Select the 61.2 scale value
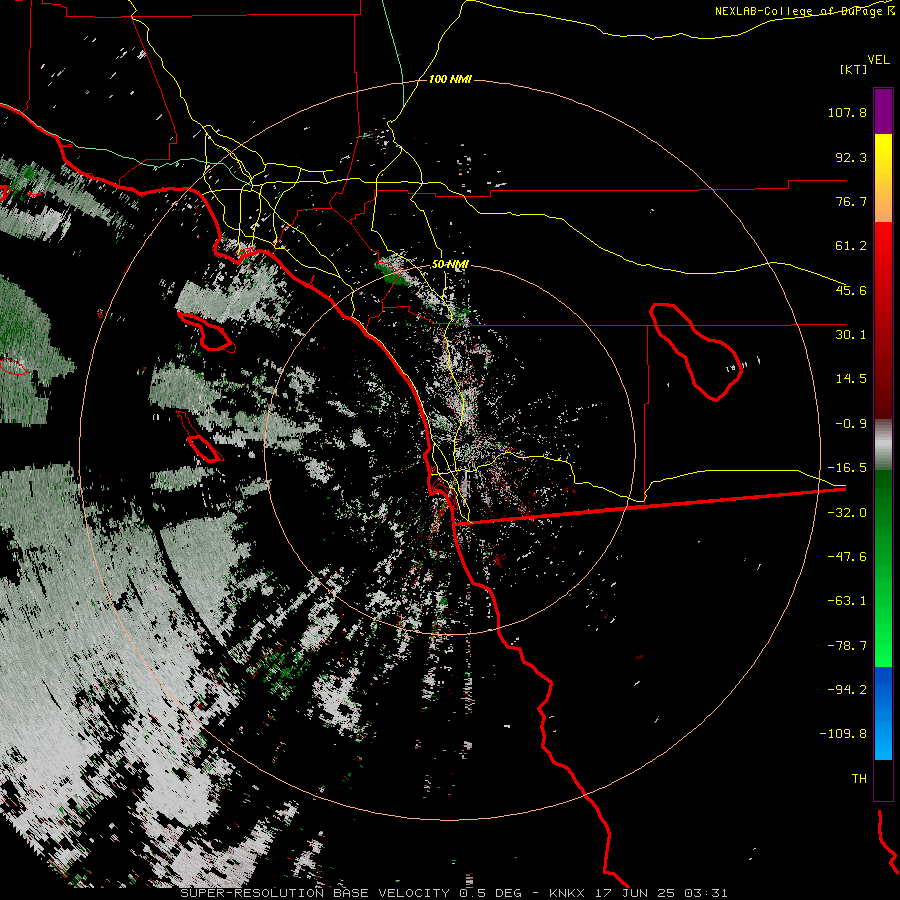Screen dimensions: 900x900 click(x=851, y=246)
